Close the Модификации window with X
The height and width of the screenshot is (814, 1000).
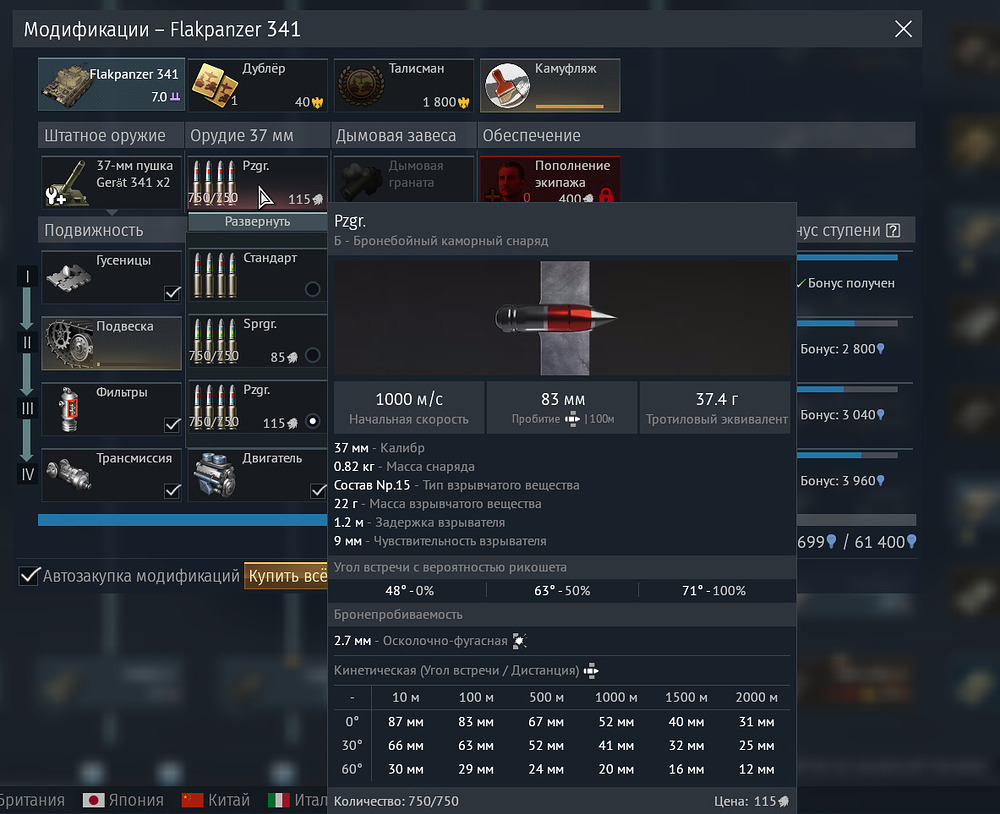[903, 29]
